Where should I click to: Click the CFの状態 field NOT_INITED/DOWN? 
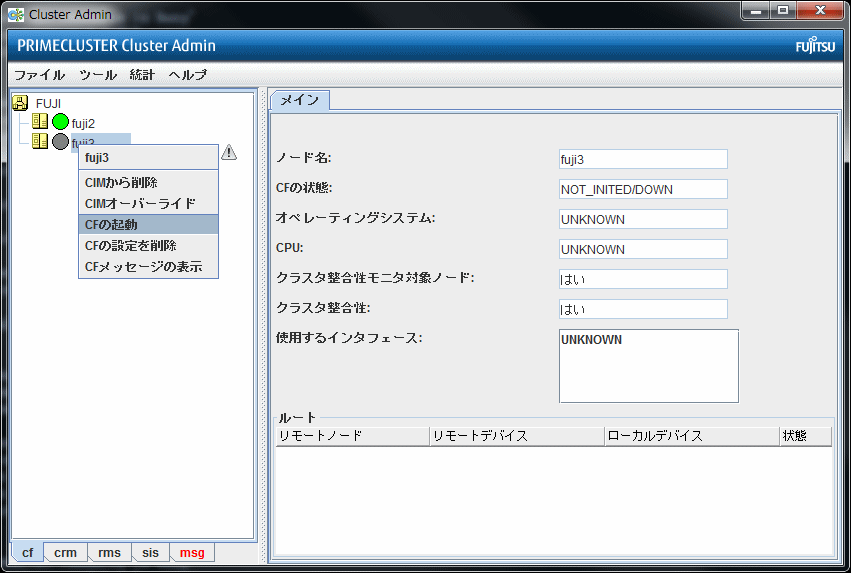tap(643, 189)
